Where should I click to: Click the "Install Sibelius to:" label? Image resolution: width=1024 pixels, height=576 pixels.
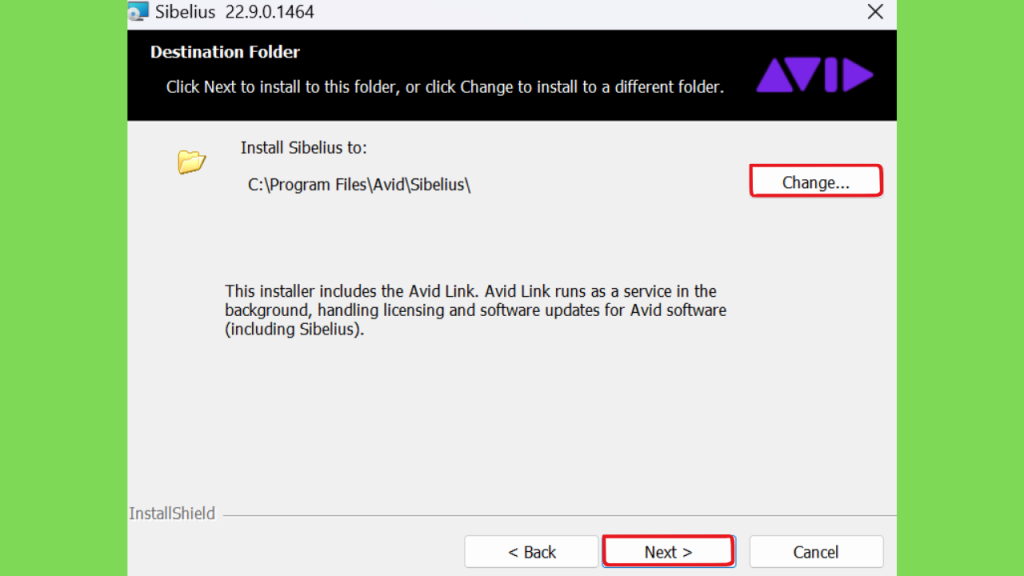coord(304,148)
